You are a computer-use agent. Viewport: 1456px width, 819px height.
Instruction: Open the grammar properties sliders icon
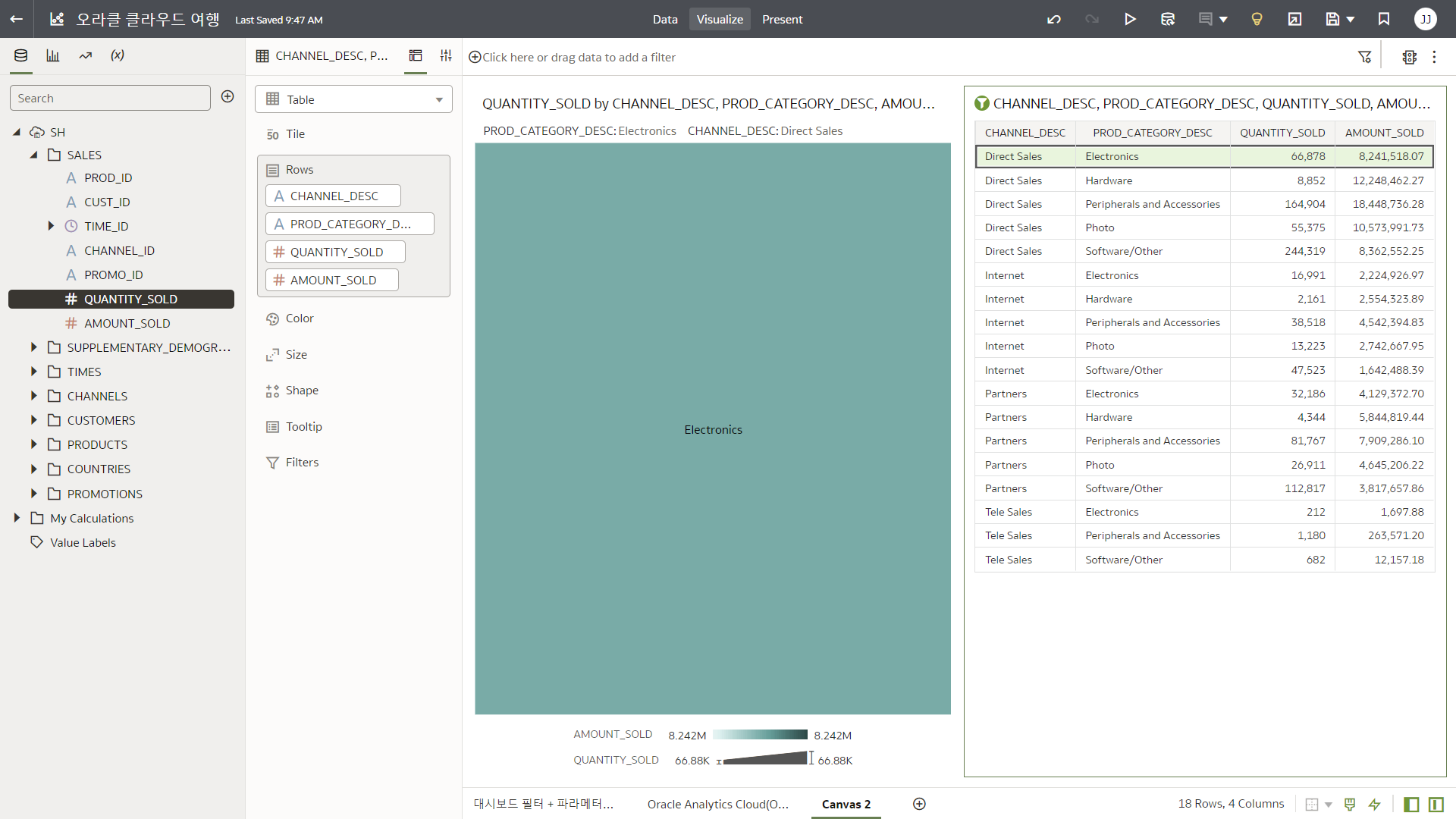tap(446, 55)
